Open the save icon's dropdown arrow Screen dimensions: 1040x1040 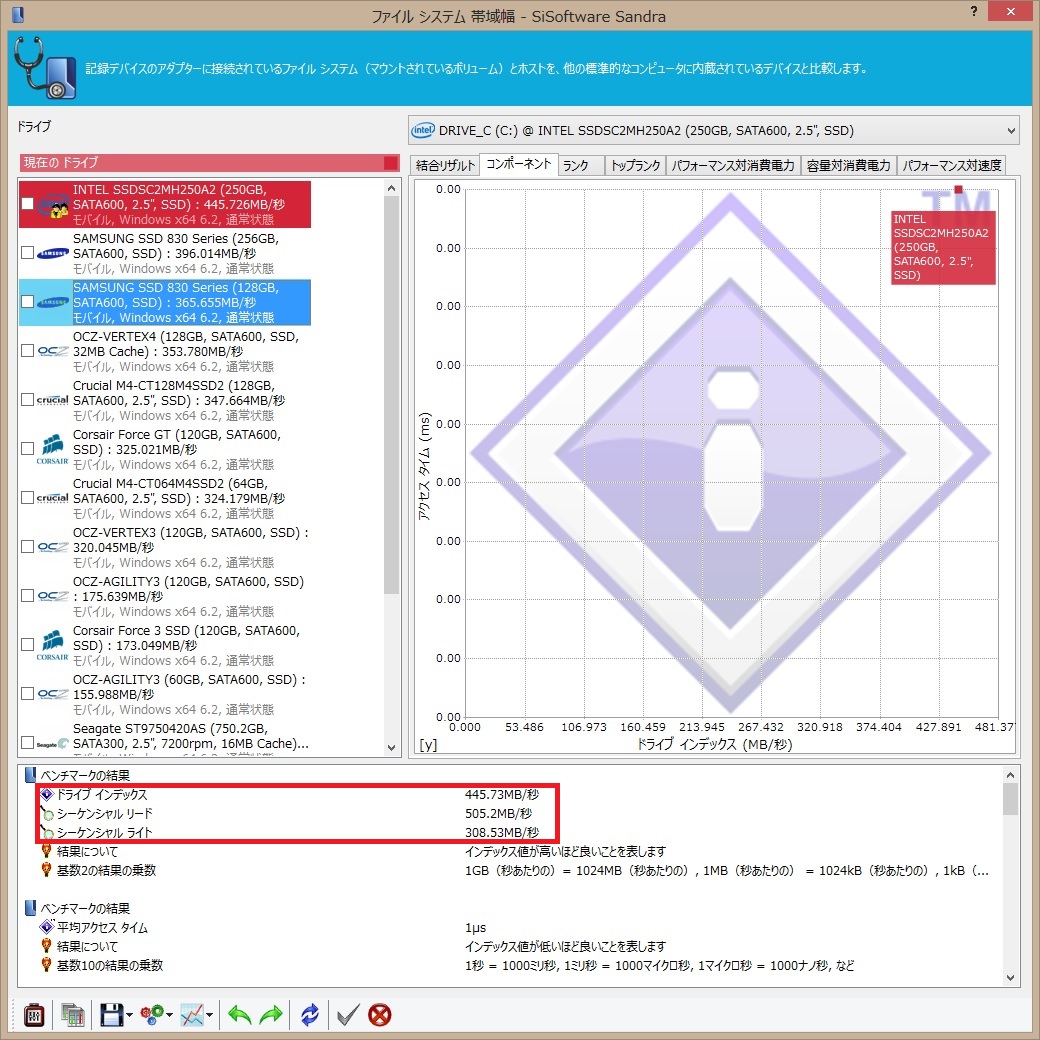tap(129, 1015)
